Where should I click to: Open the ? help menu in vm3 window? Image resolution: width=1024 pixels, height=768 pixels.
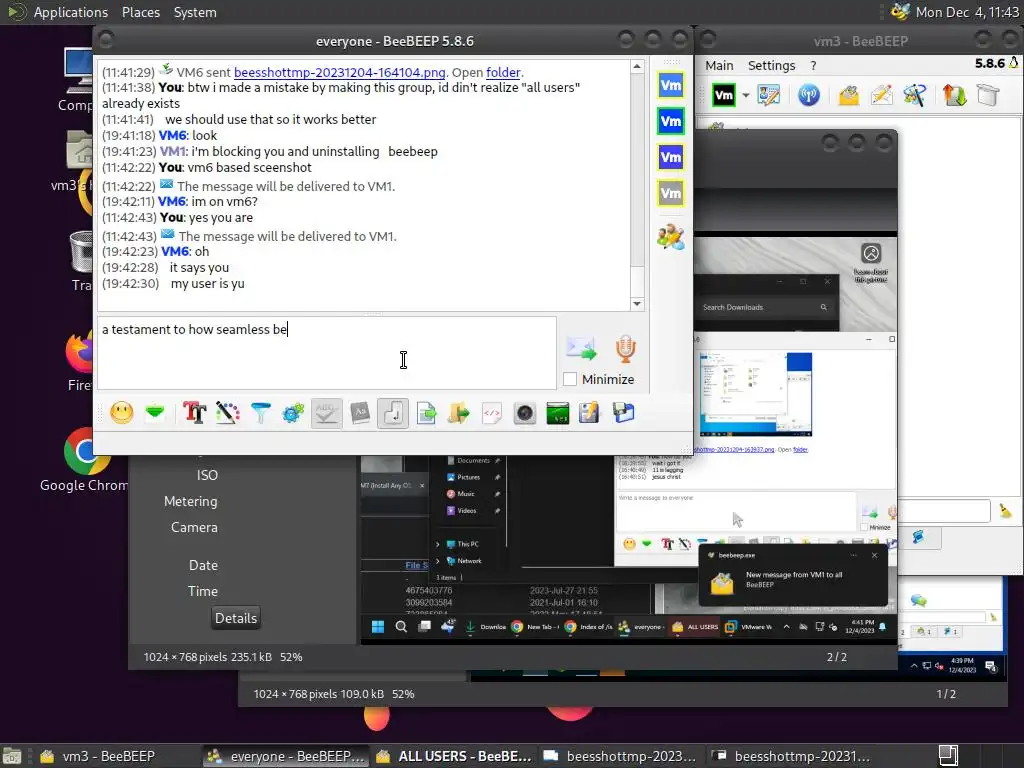pos(813,65)
